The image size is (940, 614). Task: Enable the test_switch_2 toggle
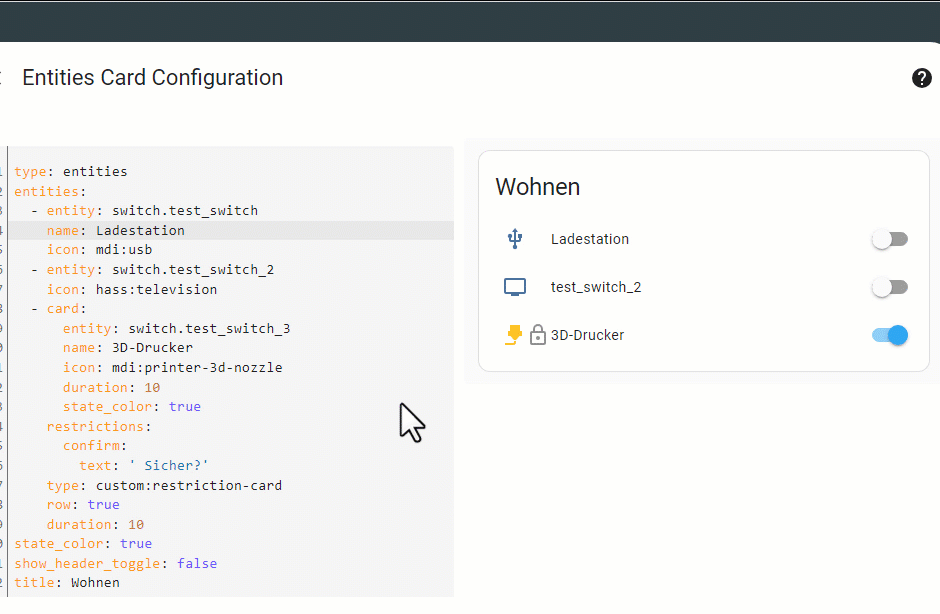889,286
